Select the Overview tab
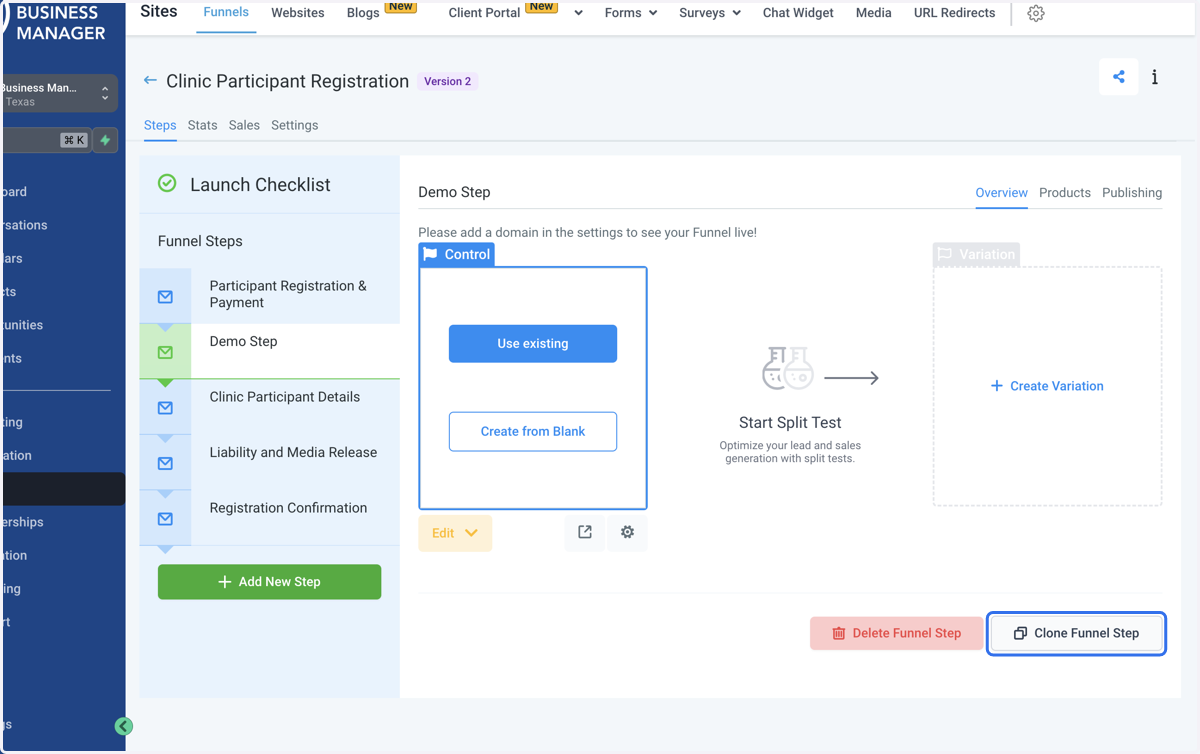The width and height of the screenshot is (1200, 754). click(1002, 192)
